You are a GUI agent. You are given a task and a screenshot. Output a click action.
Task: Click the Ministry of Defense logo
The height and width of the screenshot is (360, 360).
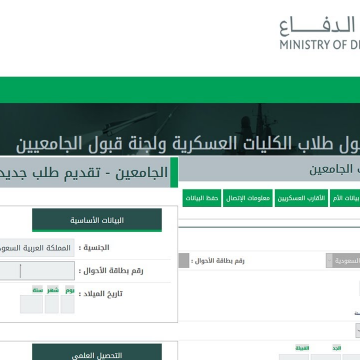tap(319, 34)
